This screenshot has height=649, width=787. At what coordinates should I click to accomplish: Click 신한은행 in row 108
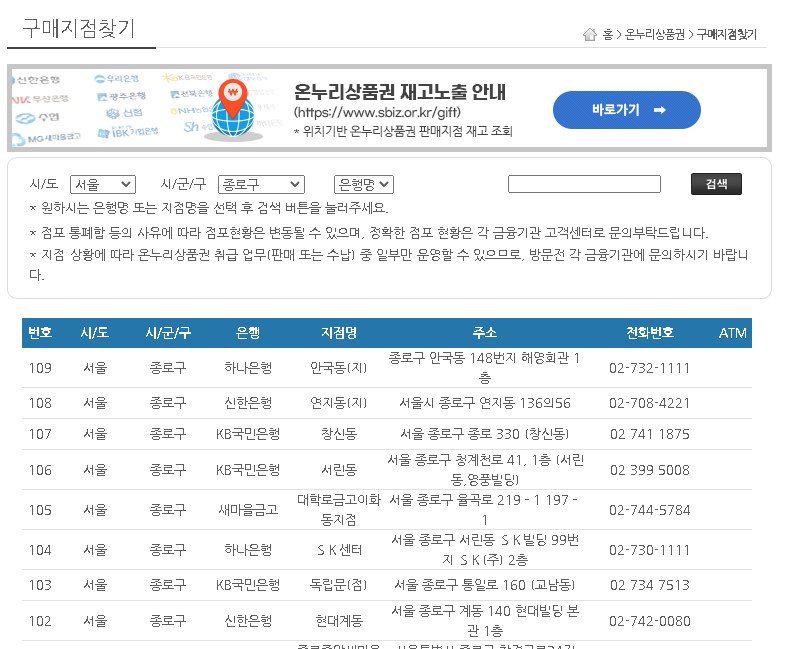click(x=248, y=403)
